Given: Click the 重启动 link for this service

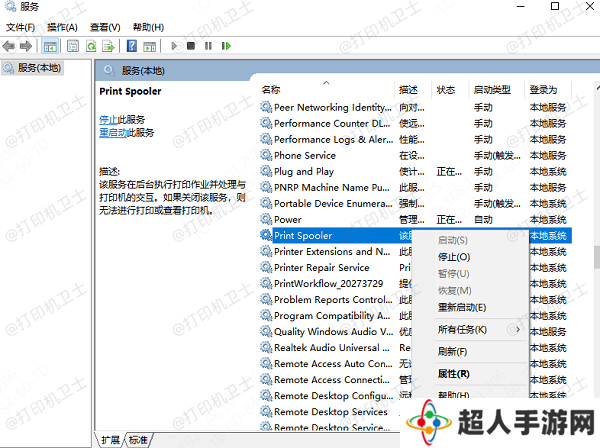Looking at the screenshot, I should (x=113, y=133).
